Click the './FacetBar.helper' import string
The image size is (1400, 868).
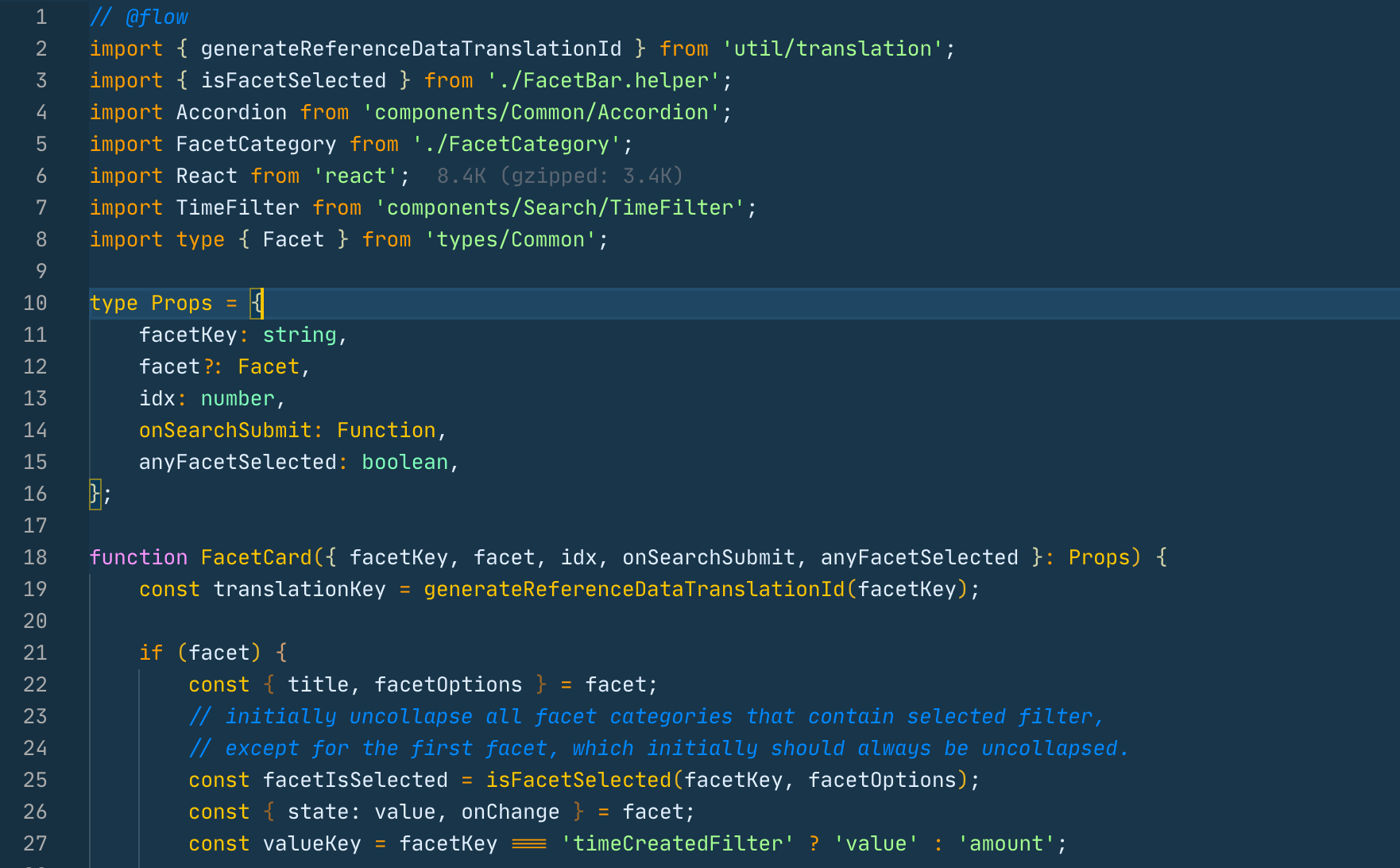603,80
